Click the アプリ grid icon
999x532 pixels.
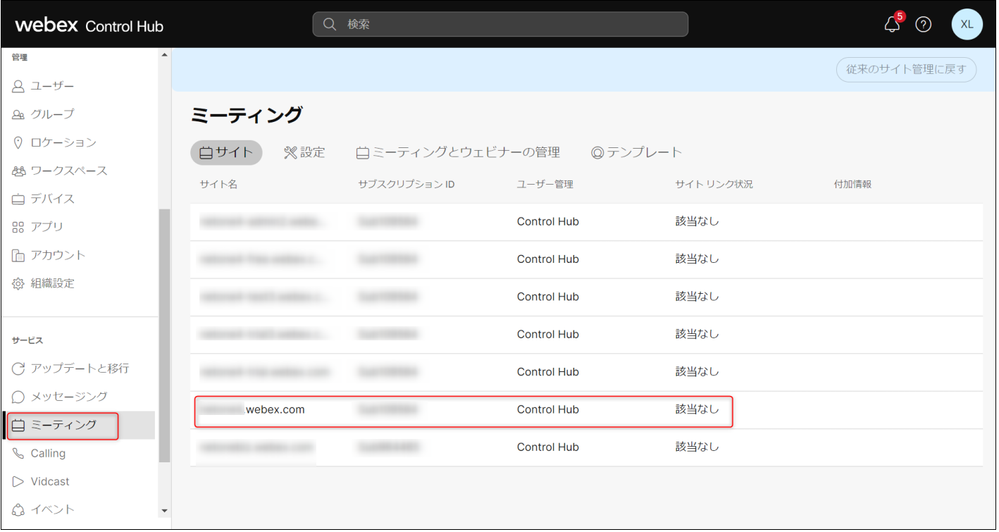coord(18,227)
